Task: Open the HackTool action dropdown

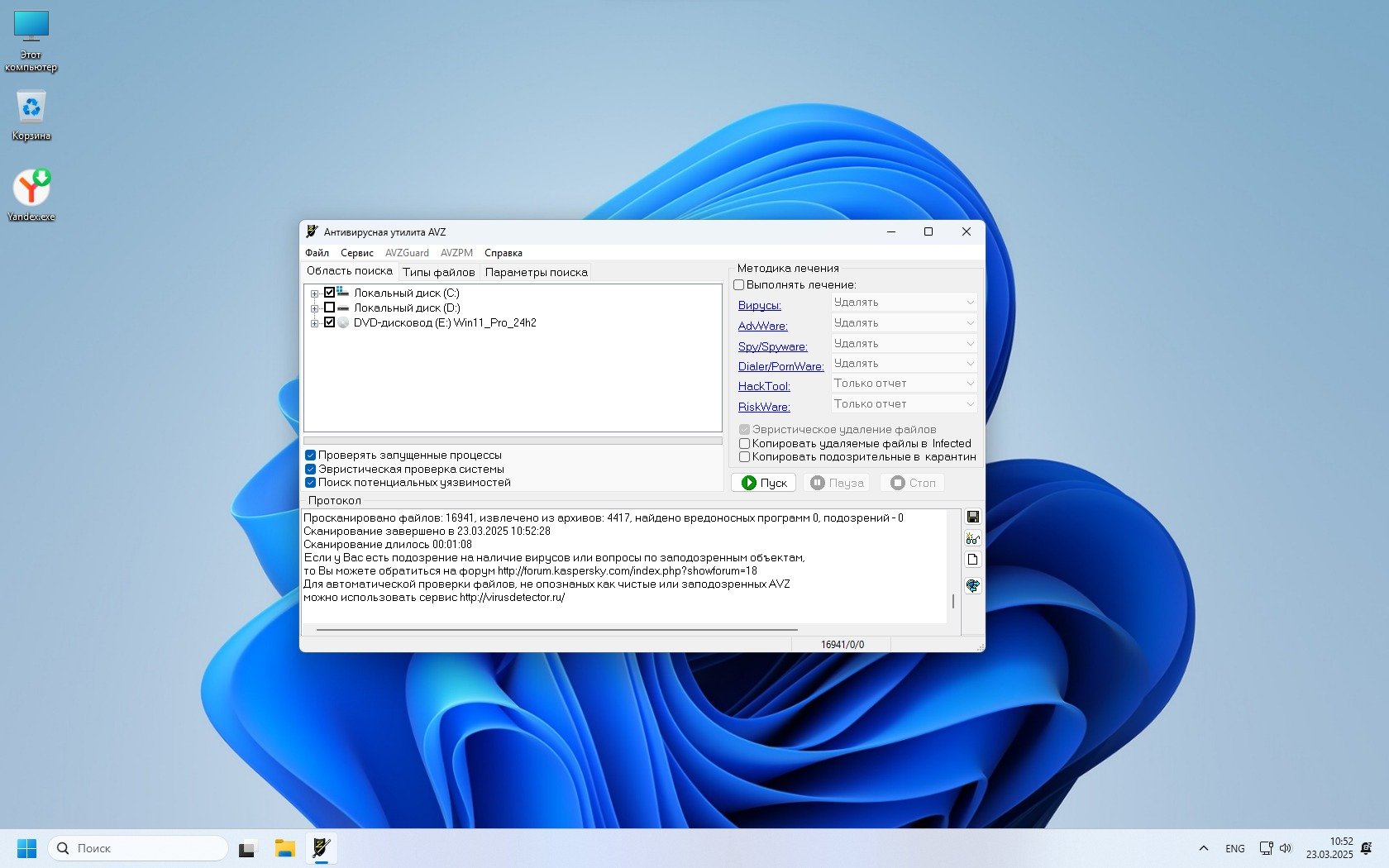Action: tap(903, 384)
